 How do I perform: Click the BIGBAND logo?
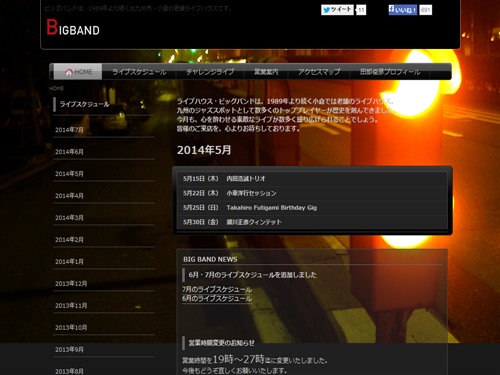click(x=73, y=27)
